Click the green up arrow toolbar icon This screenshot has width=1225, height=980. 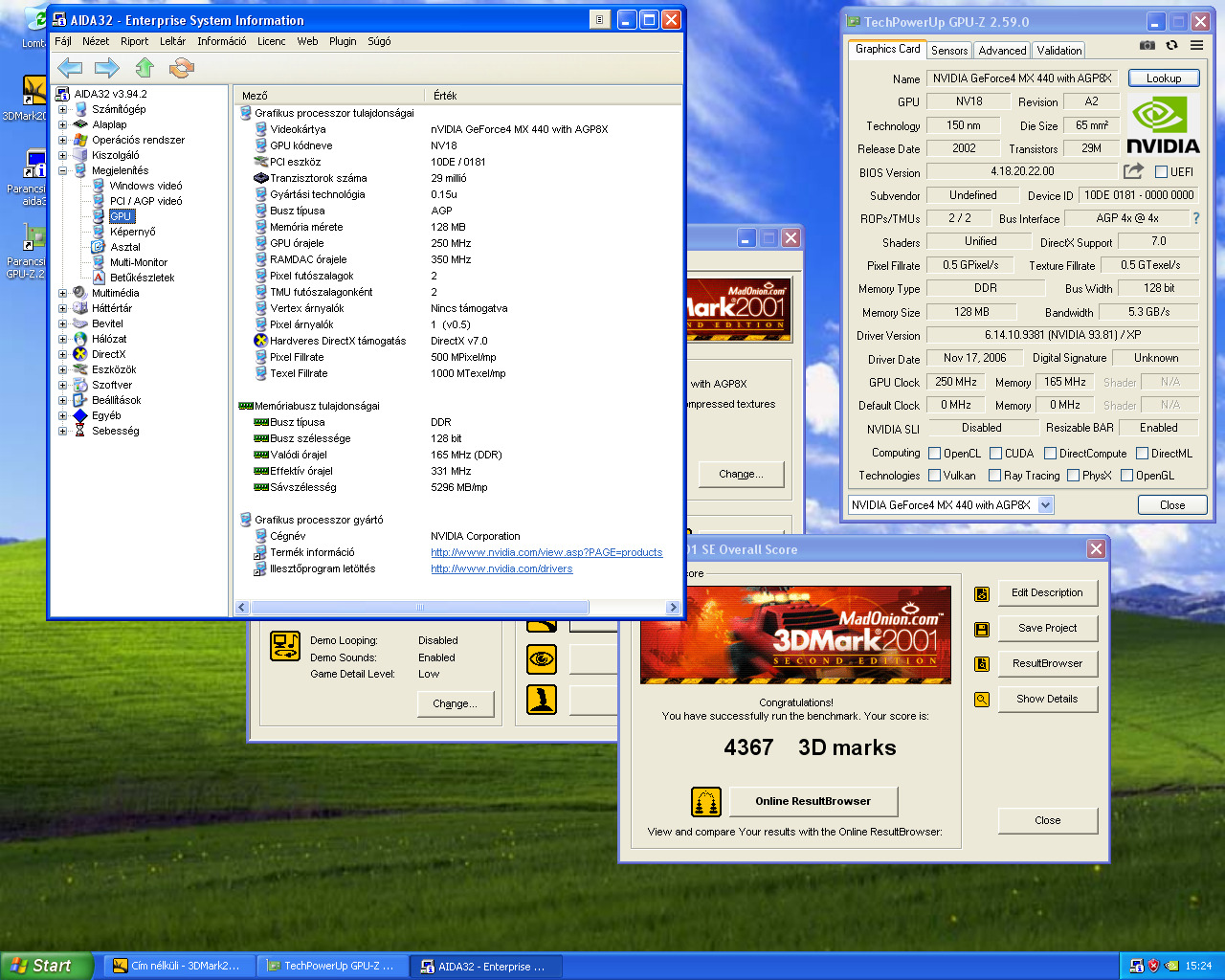[145, 67]
